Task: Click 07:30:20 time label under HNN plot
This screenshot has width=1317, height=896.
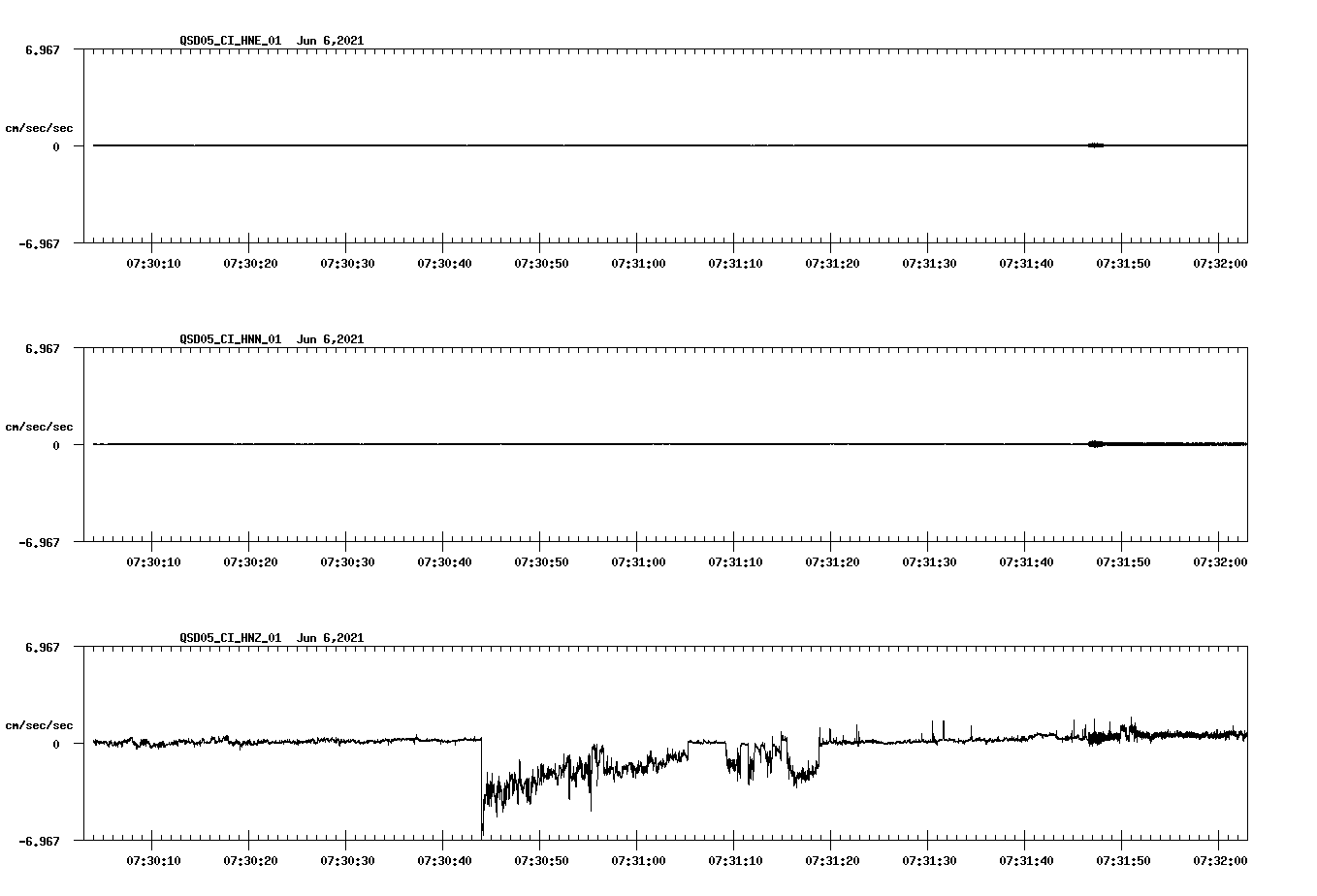Action: tap(250, 561)
